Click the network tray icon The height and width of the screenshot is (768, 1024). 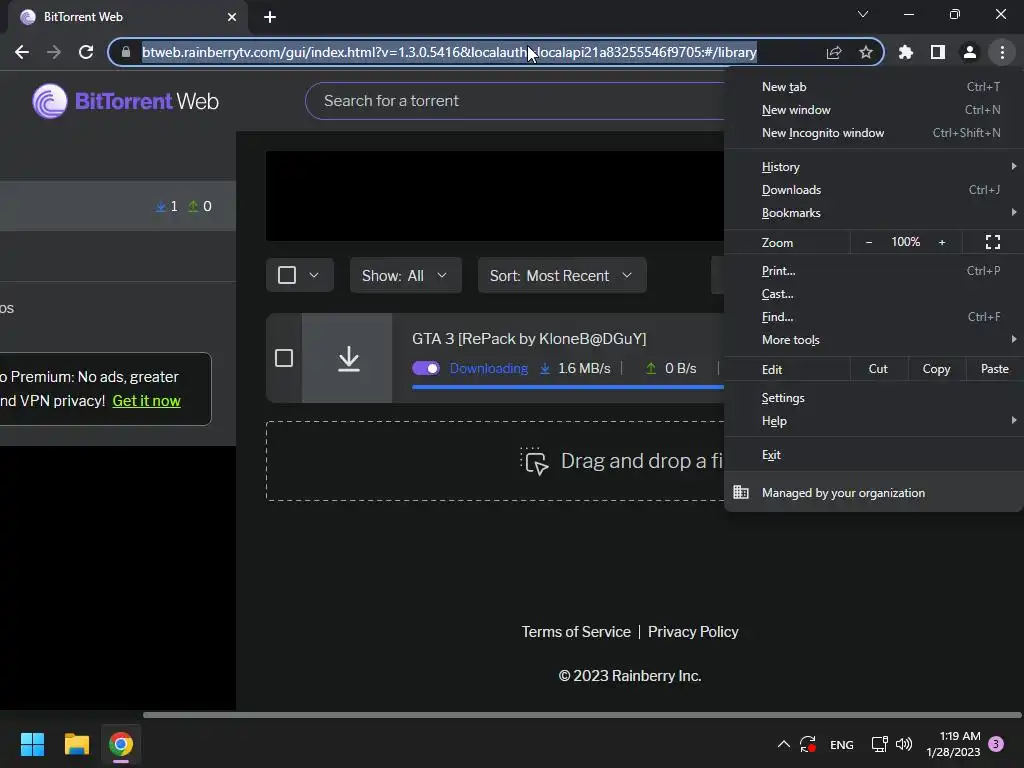pyautogui.click(x=879, y=744)
